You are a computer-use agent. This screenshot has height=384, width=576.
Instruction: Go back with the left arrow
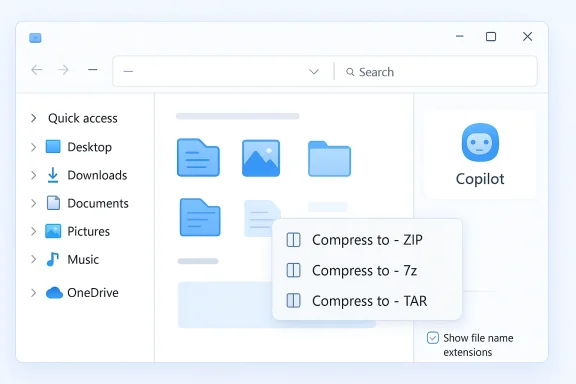pos(37,70)
